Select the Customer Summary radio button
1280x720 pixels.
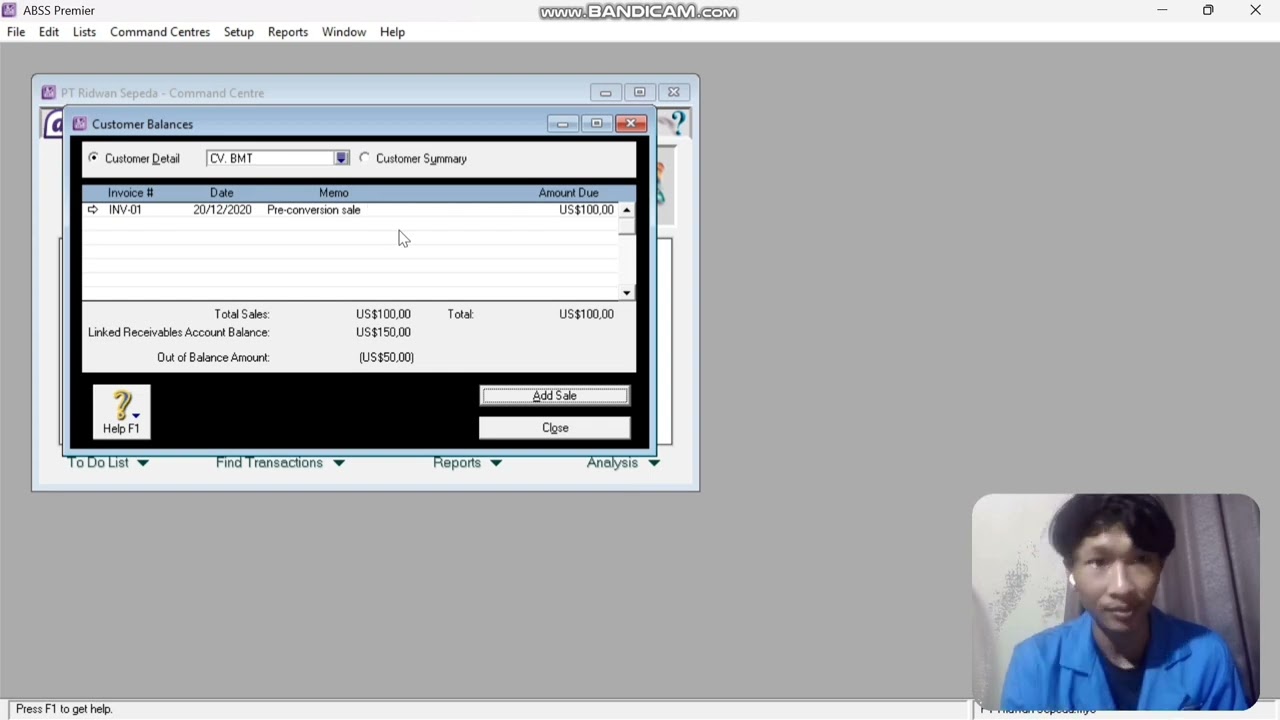point(365,158)
